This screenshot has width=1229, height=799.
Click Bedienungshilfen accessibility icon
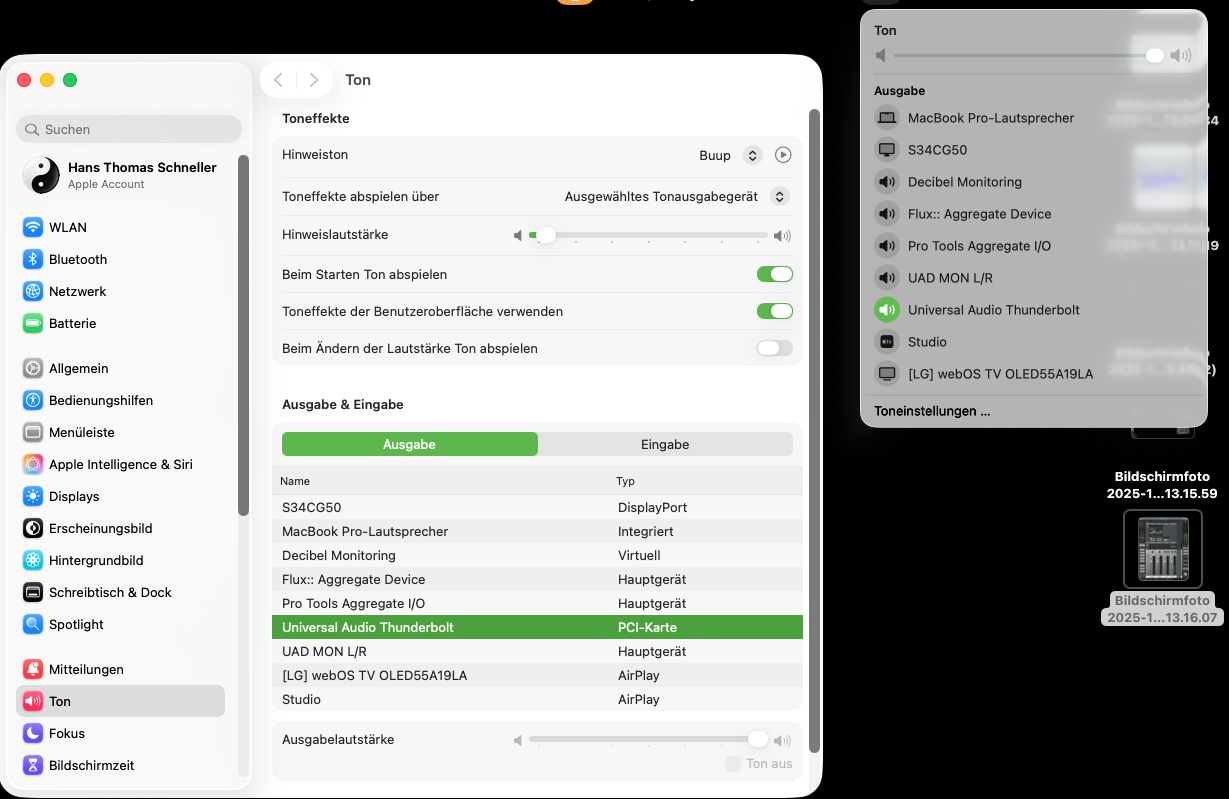pos(33,400)
